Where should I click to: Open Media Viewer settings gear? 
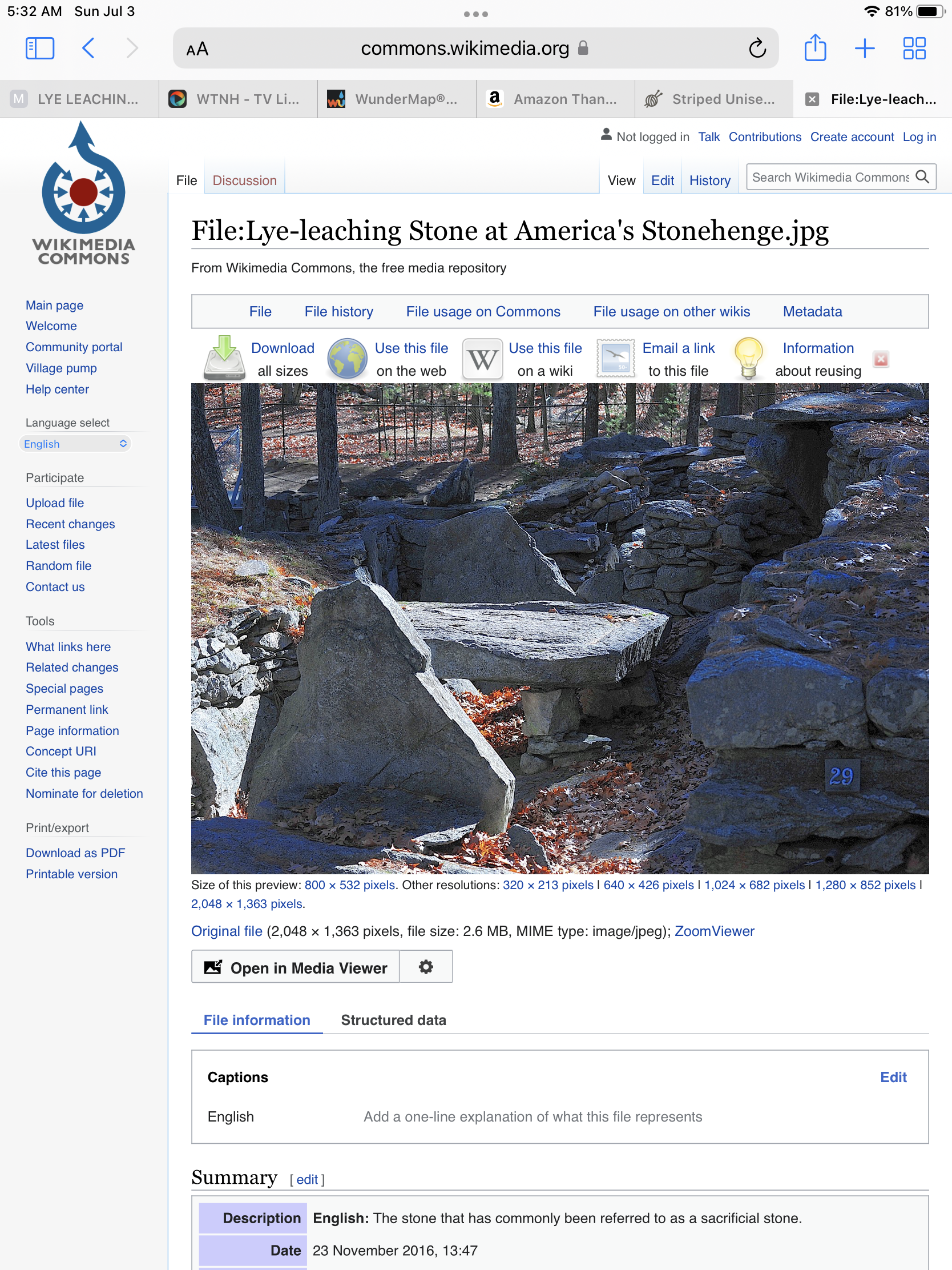pyautogui.click(x=425, y=967)
